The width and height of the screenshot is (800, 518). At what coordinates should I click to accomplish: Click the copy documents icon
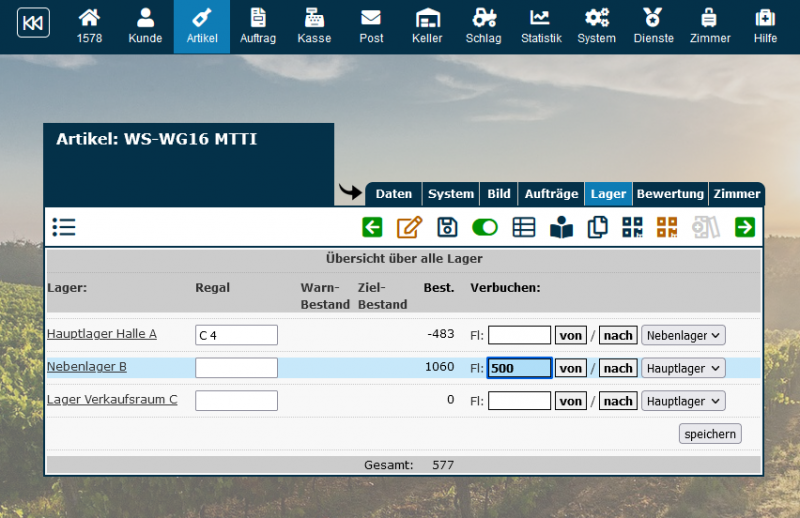click(x=598, y=227)
